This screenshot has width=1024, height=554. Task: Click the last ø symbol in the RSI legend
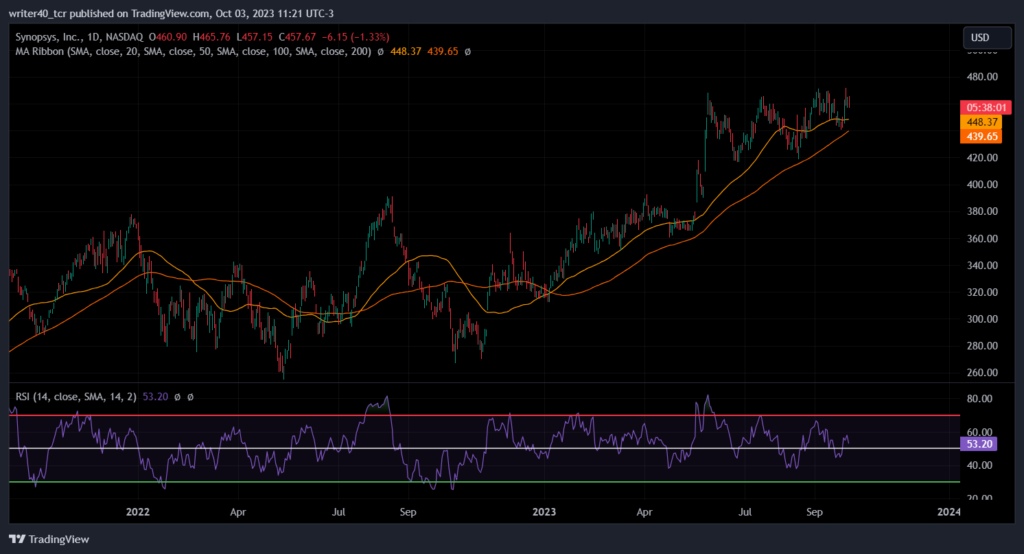(190, 397)
